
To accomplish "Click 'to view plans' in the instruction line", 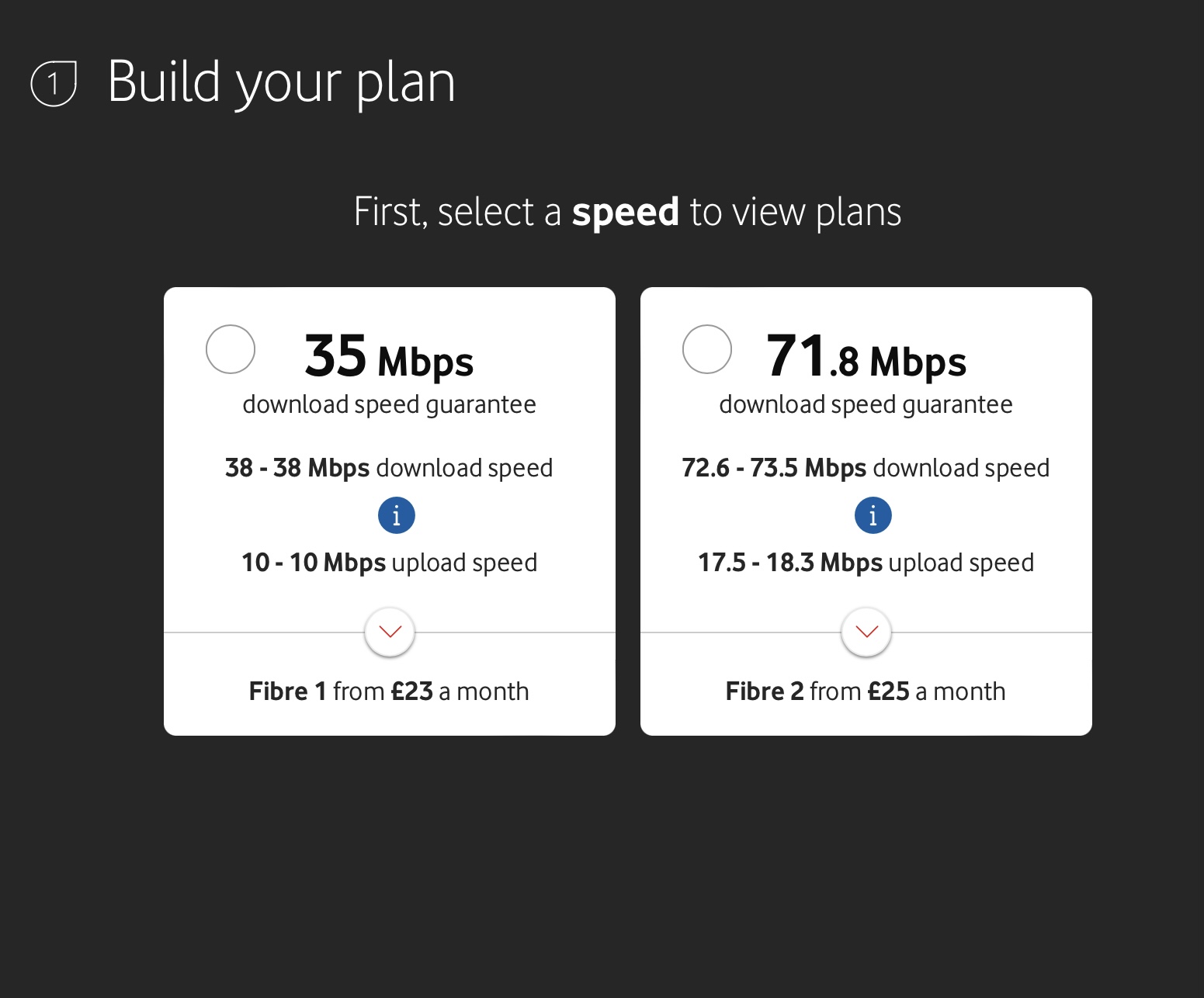I will tap(795, 212).
